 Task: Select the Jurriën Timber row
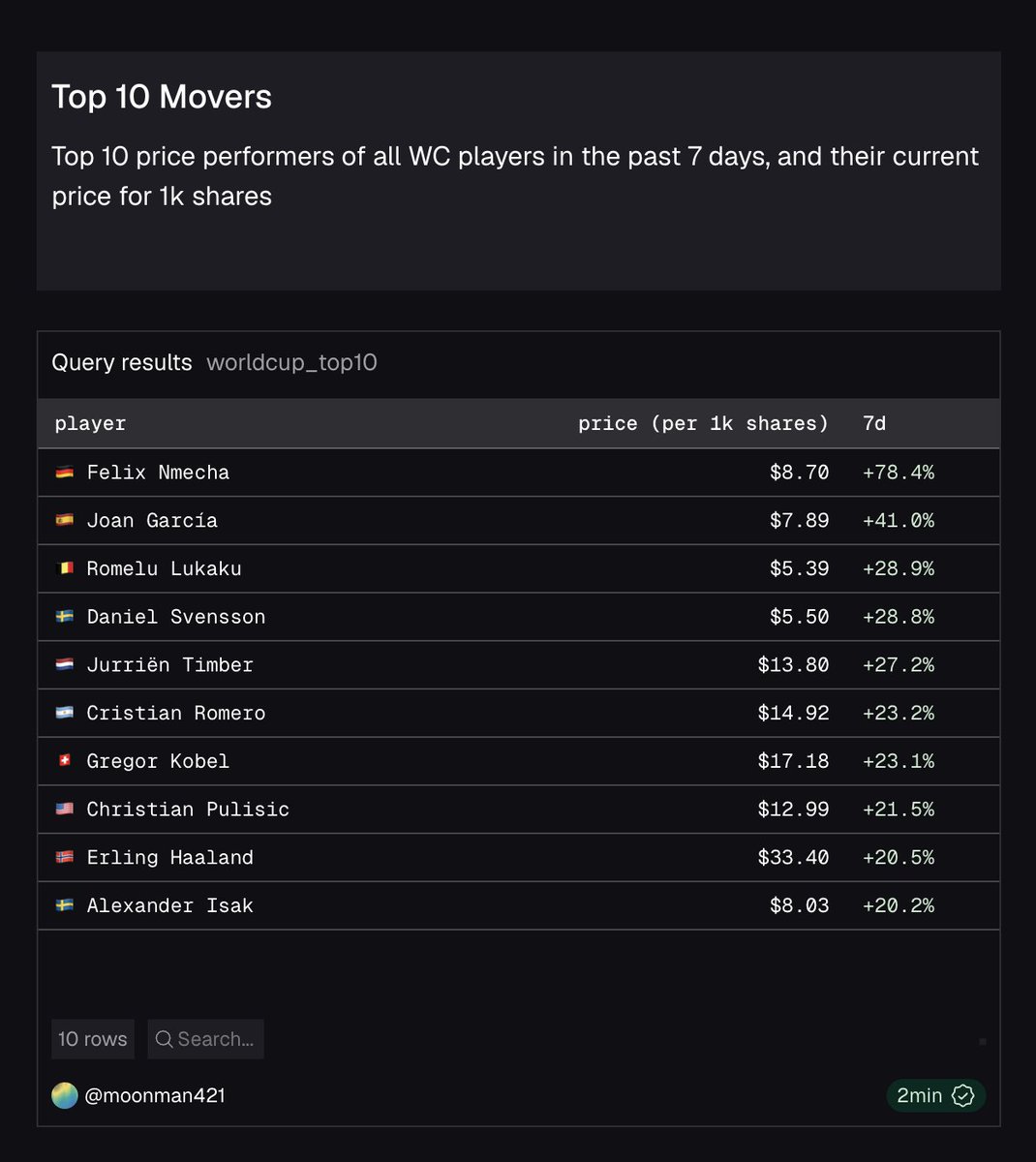point(518,665)
